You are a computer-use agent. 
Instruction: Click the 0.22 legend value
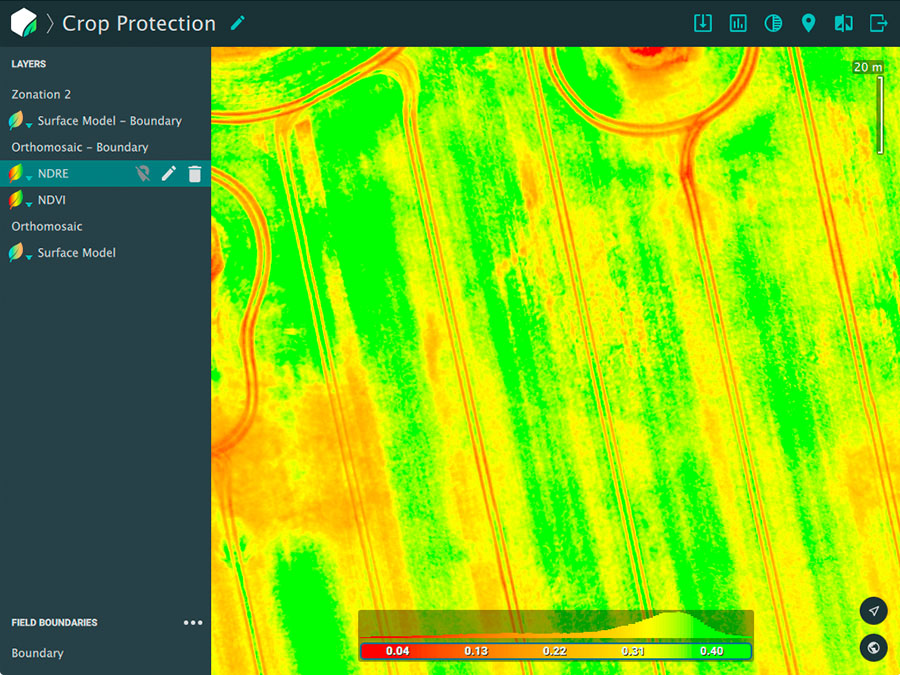point(554,651)
